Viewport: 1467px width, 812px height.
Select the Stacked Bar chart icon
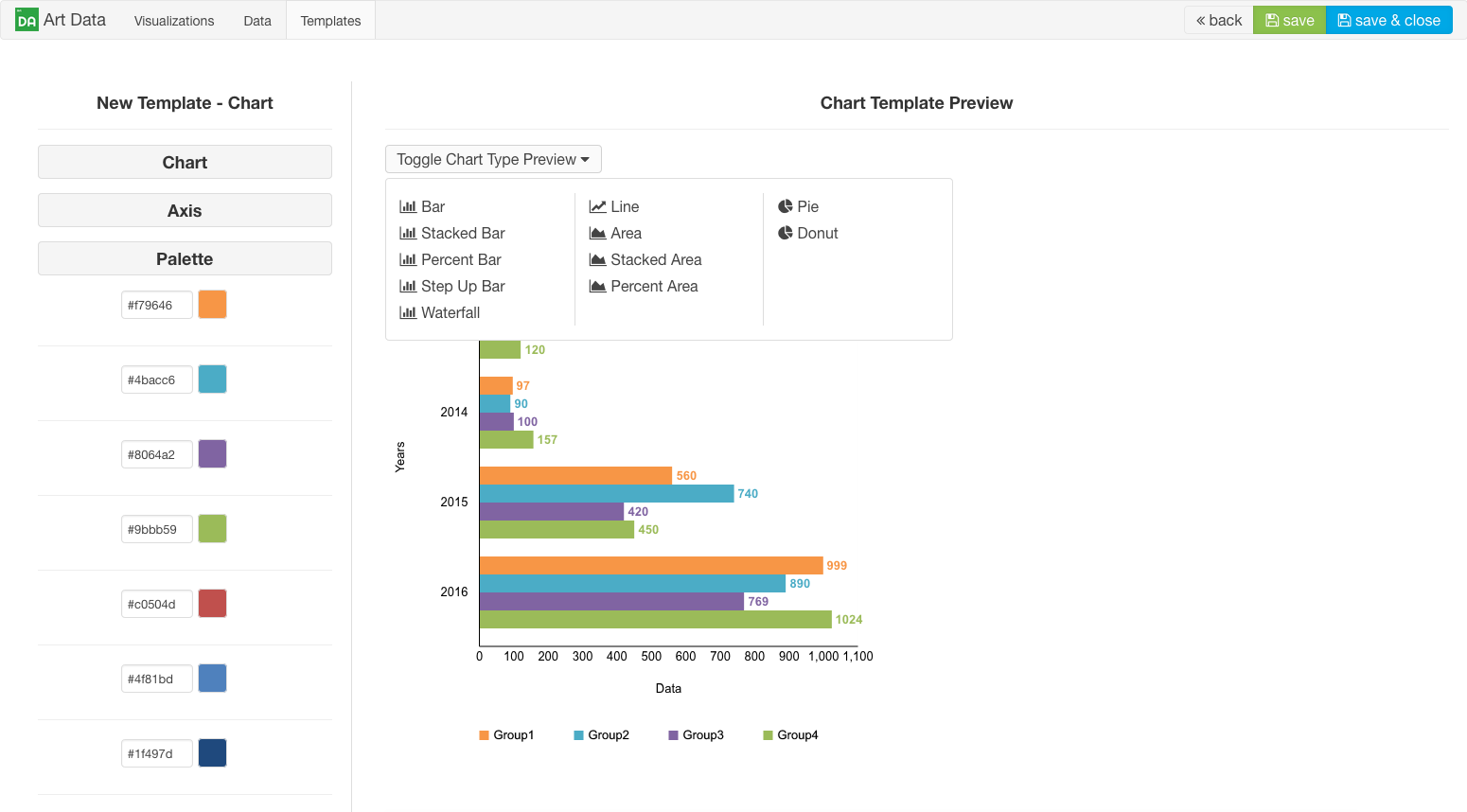click(408, 233)
